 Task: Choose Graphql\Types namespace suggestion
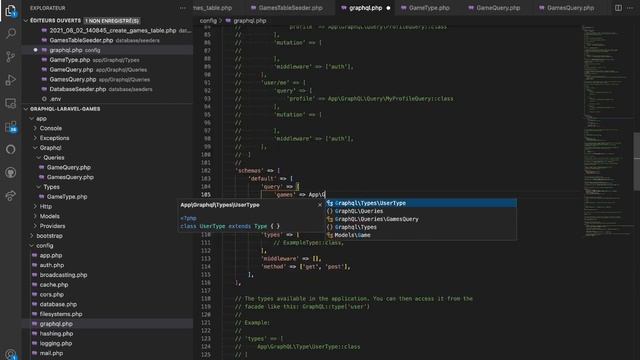coord(421,227)
